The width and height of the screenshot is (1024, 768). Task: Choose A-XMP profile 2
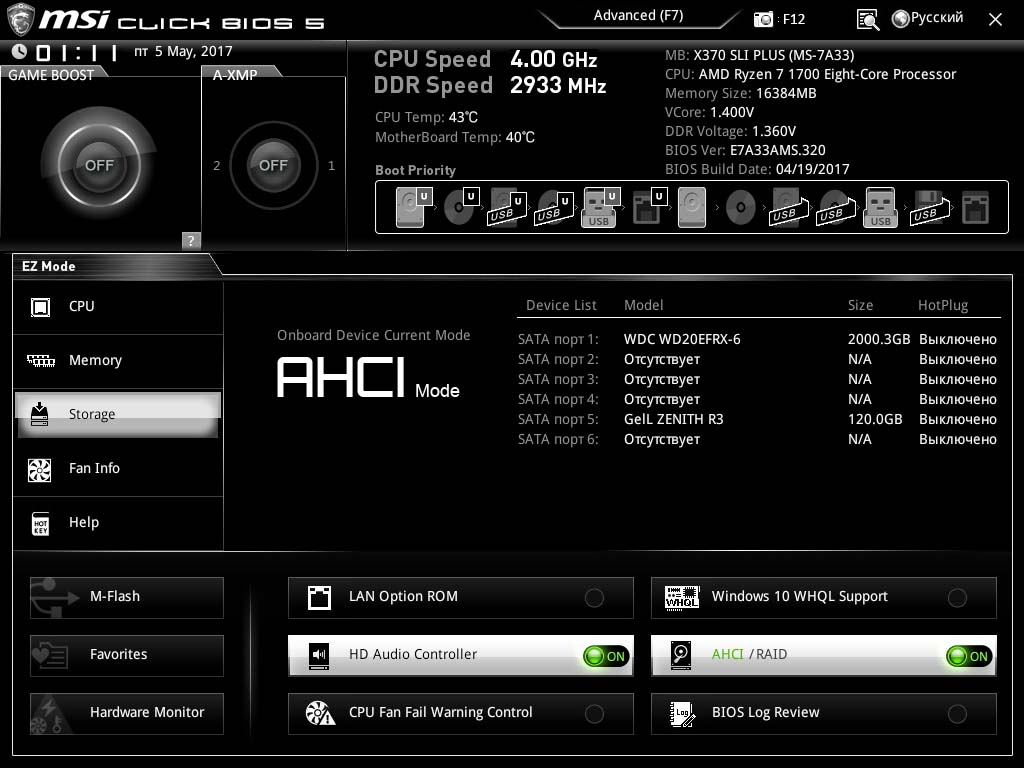[x=217, y=166]
